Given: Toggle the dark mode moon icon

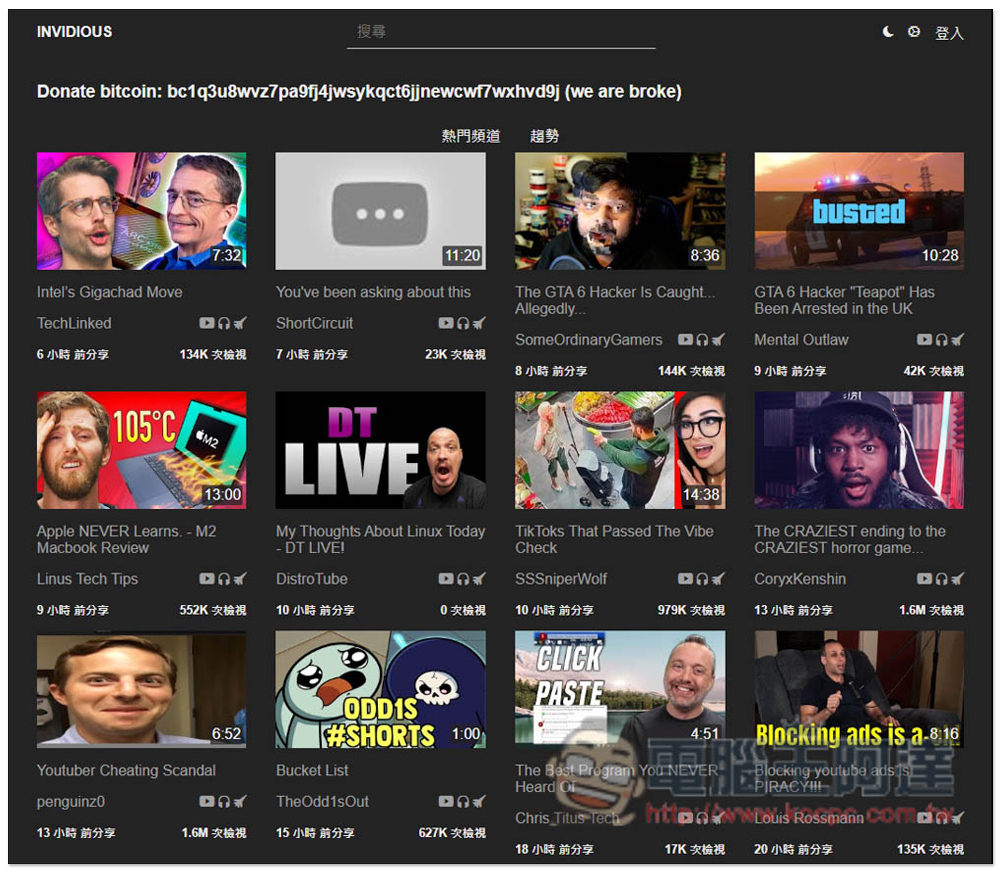Looking at the screenshot, I should [x=887, y=32].
